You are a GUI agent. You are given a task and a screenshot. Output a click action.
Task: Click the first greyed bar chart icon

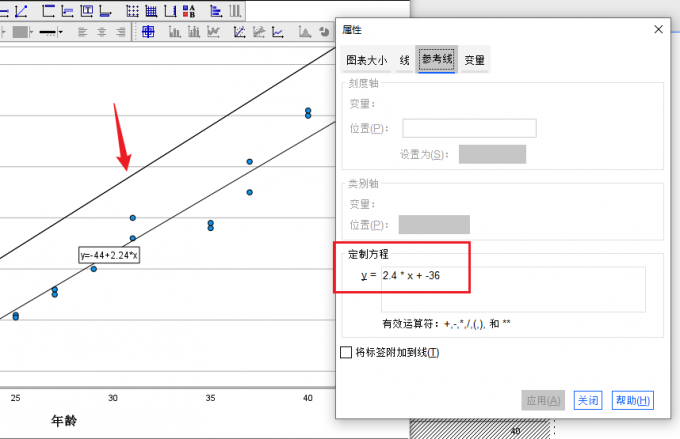click(x=175, y=32)
